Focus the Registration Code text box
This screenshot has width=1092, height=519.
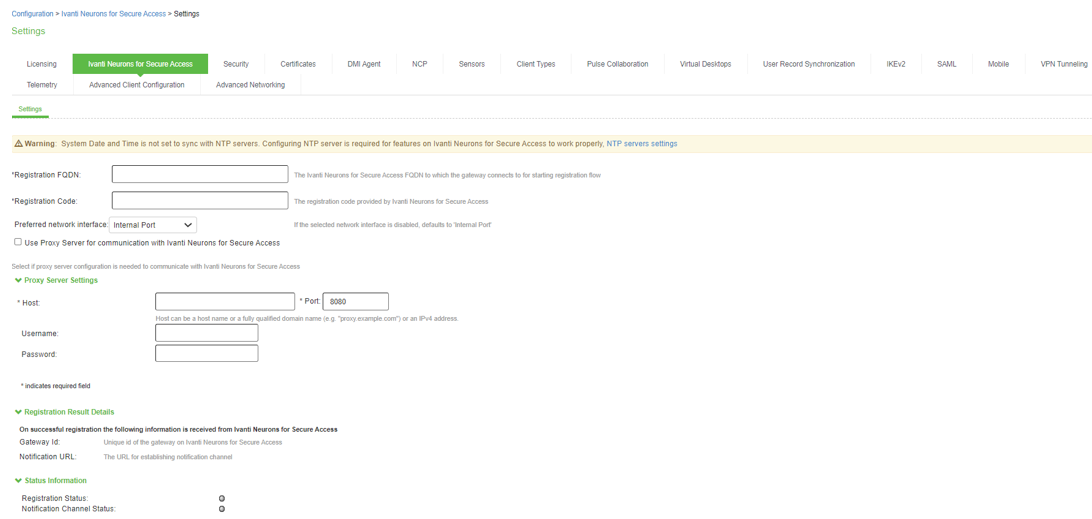(x=200, y=201)
